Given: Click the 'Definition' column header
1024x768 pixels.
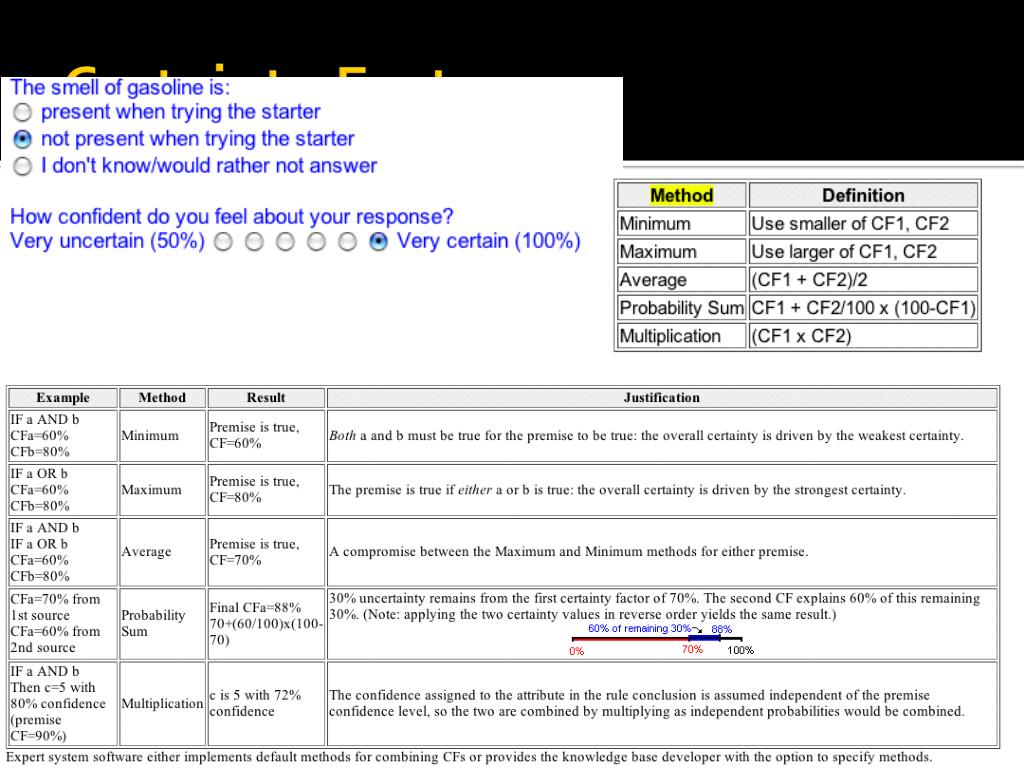Looking at the screenshot, I should point(863,195).
